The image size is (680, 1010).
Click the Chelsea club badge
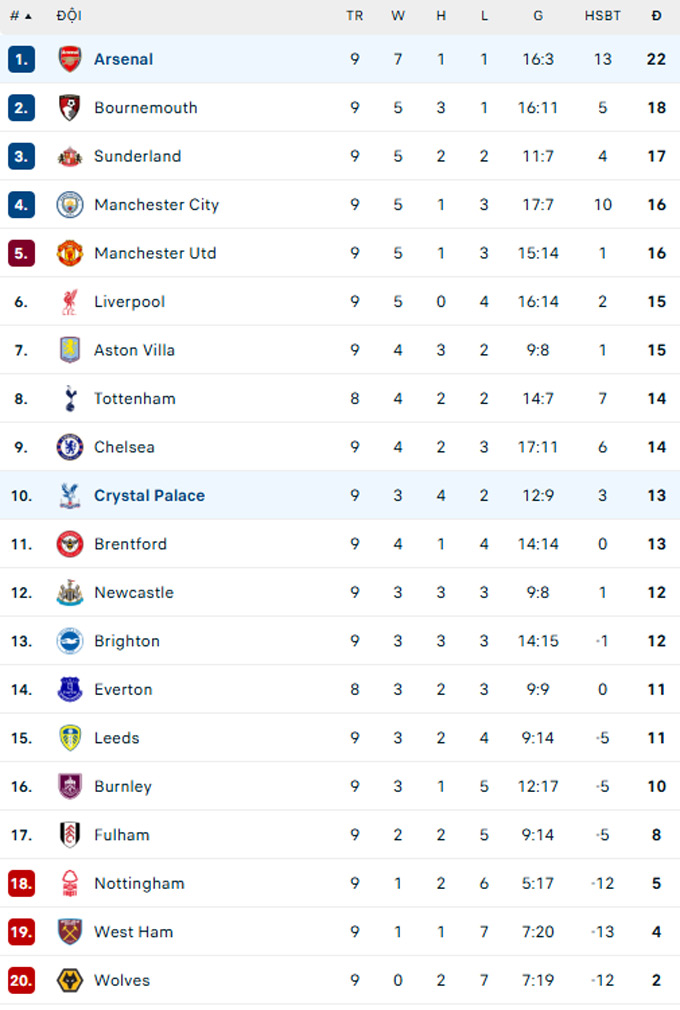pyautogui.click(x=69, y=447)
